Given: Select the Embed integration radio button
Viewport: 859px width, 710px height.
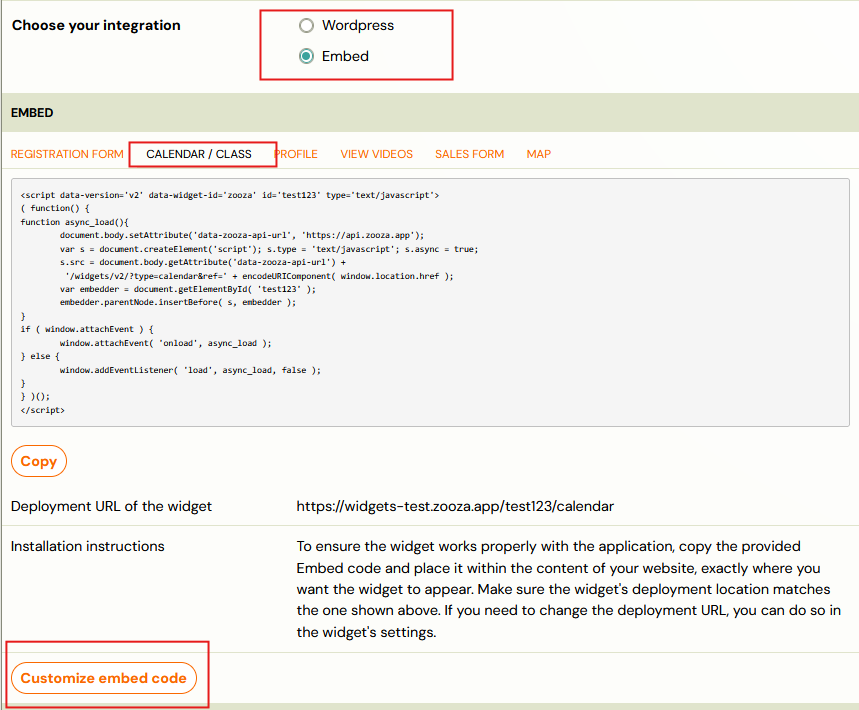Looking at the screenshot, I should (306, 56).
